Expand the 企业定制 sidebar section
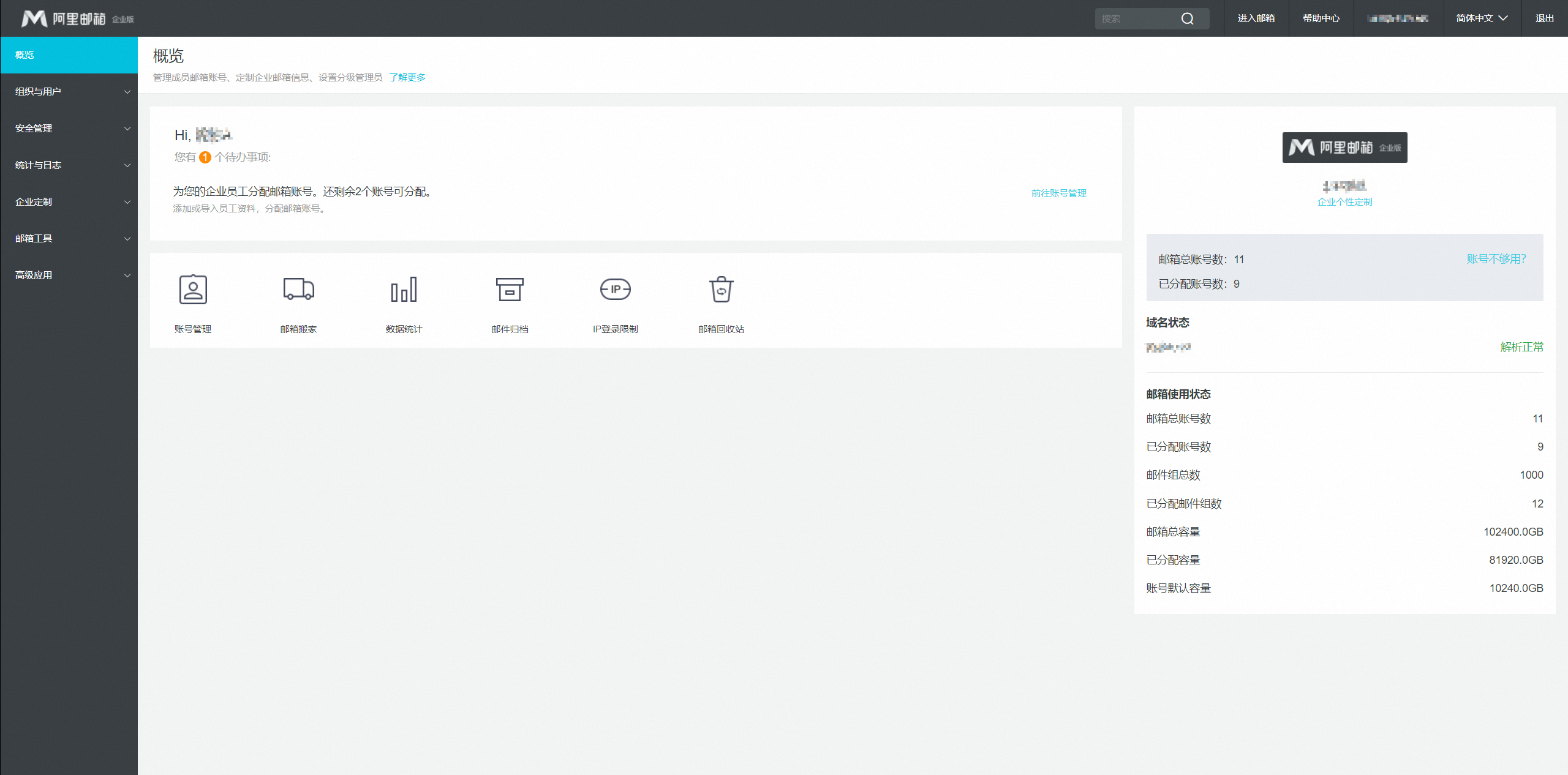The height and width of the screenshot is (775, 1568). point(69,202)
